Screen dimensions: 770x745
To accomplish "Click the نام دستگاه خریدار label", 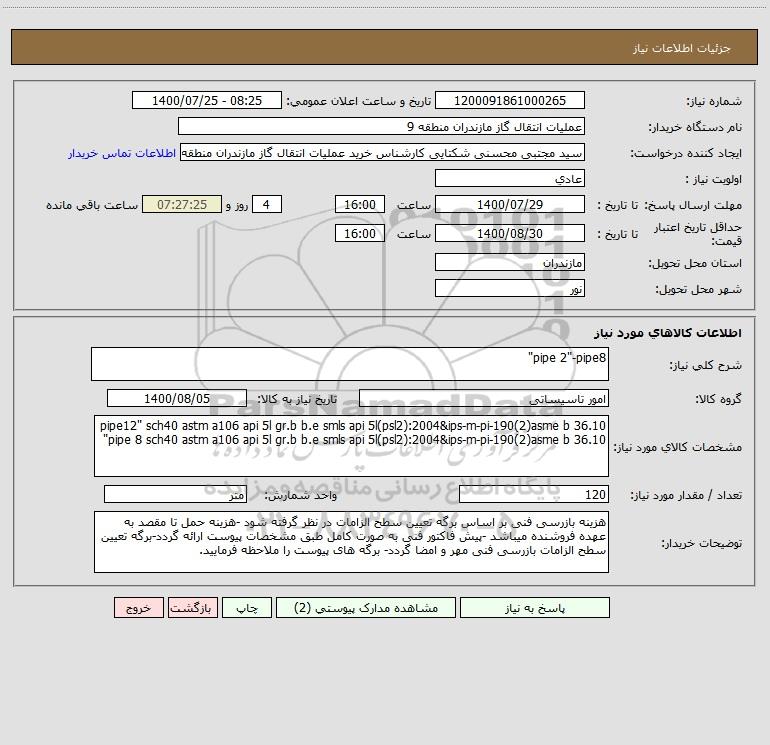I will click(695, 127).
